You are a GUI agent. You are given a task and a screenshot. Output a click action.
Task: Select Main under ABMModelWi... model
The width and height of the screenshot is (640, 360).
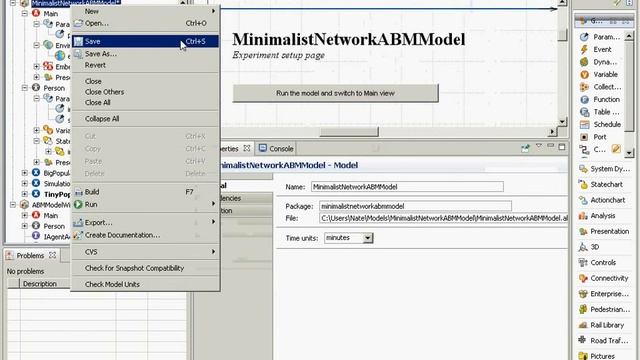(46, 215)
